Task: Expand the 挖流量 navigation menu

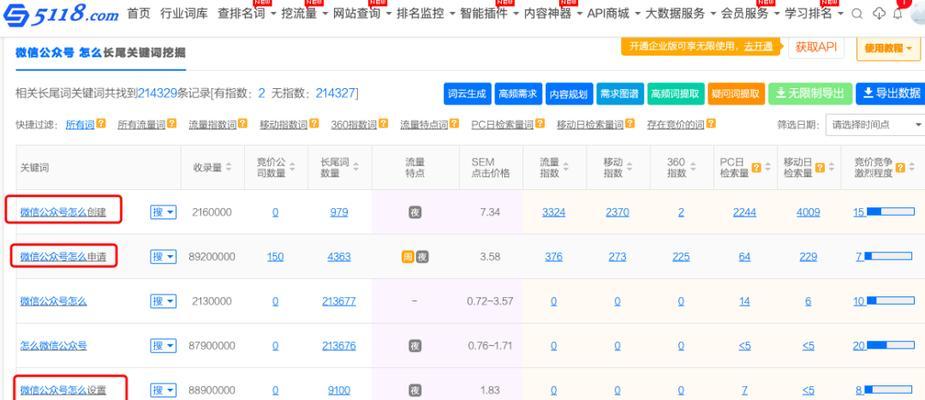Action: (x=305, y=14)
